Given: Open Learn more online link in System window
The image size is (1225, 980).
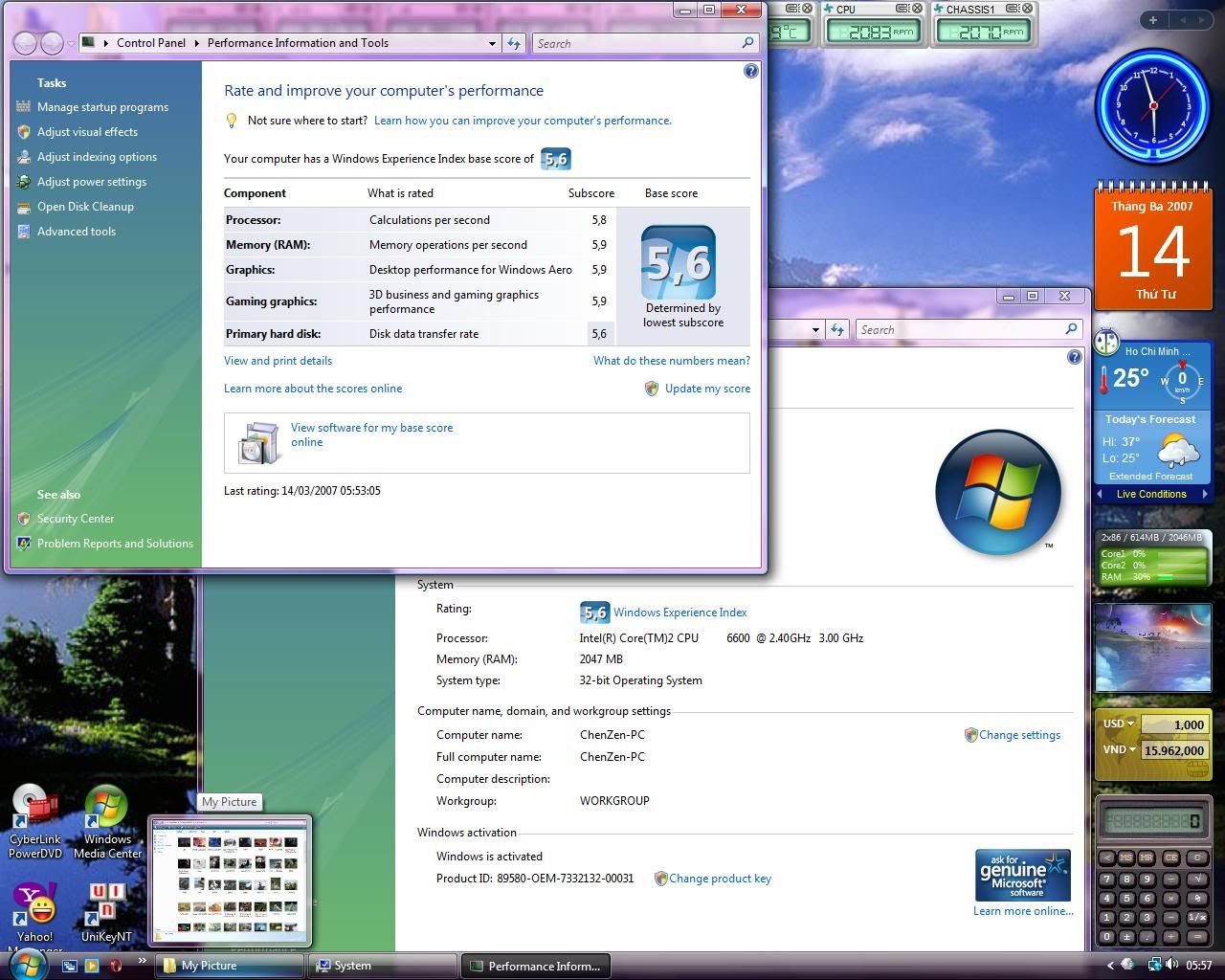Looking at the screenshot, I should 1023,911.
